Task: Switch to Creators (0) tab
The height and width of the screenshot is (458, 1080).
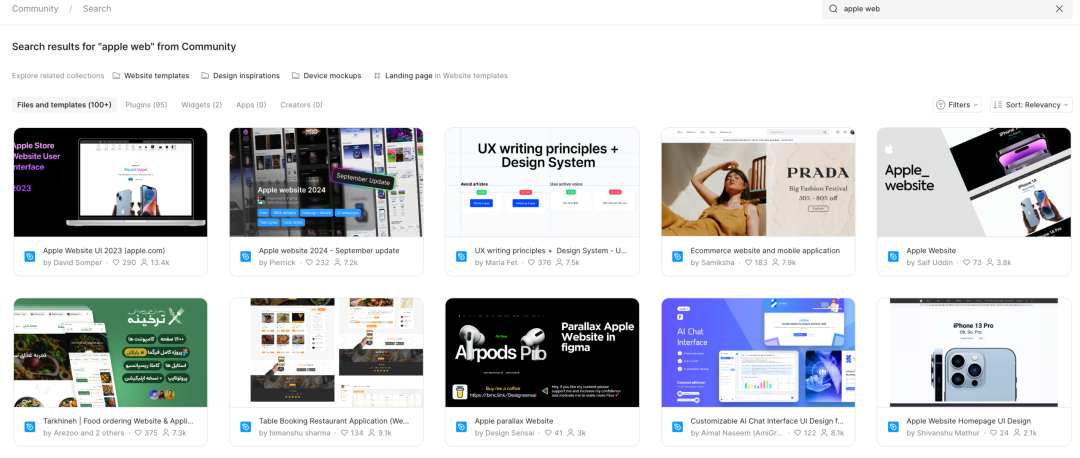Action: pyautogui.click(x=301, y=105)
